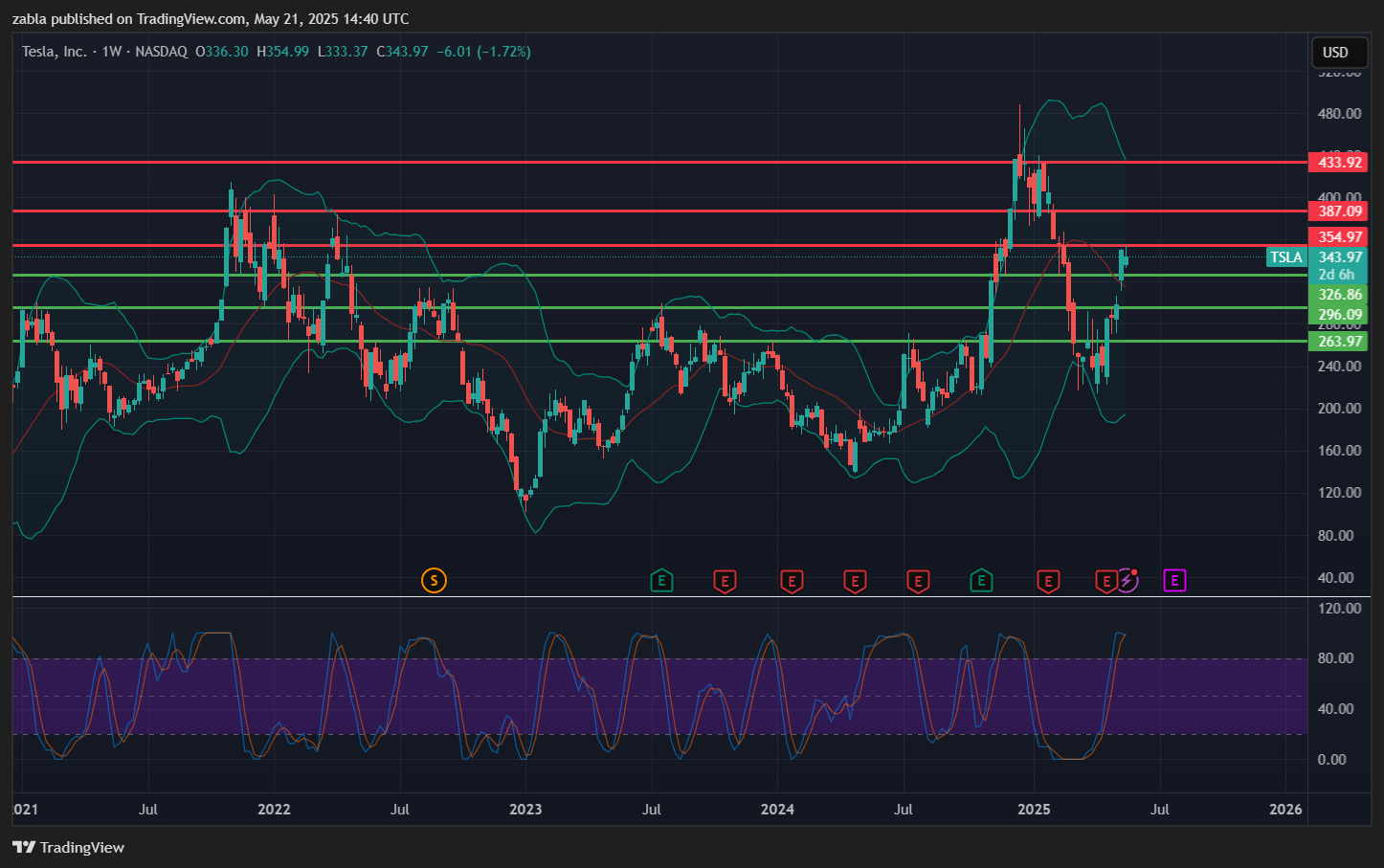The width and height of the screenshot is (1384, 868).
Task: Click the 2023 label on time axis
Action: point(525,810)
